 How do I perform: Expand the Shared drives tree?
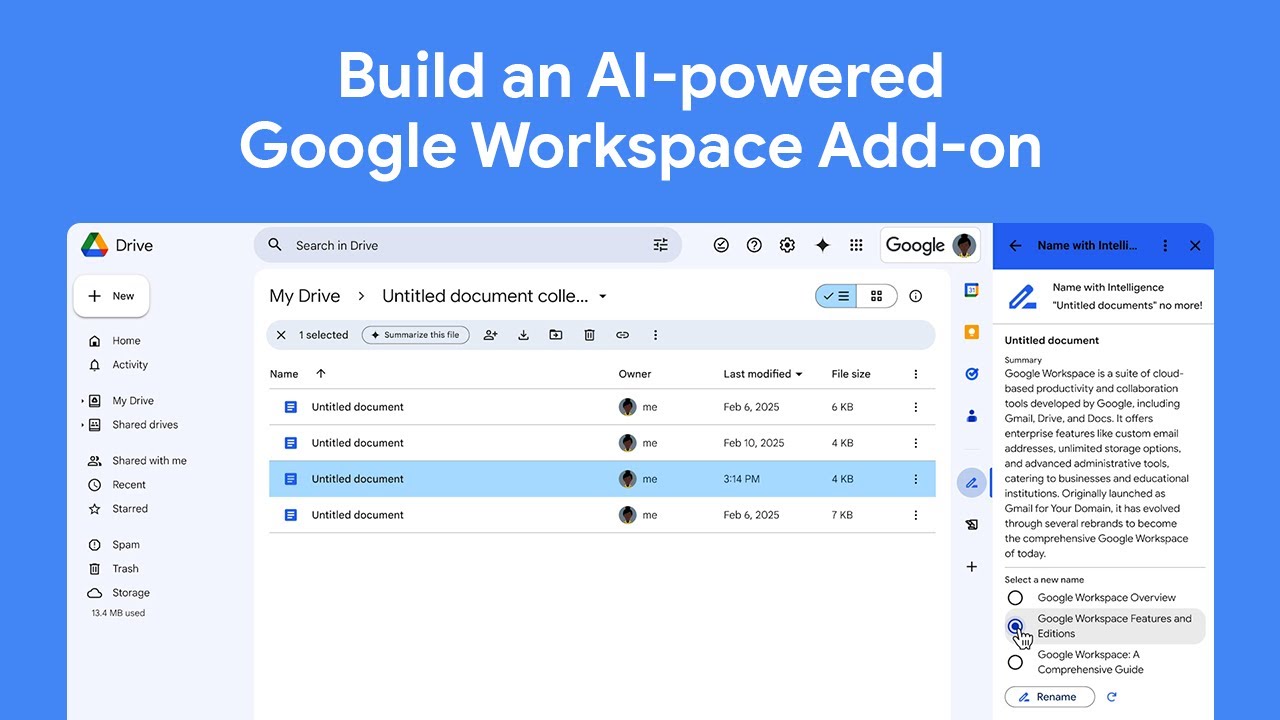pyautogui.click(x=82, y=425)
